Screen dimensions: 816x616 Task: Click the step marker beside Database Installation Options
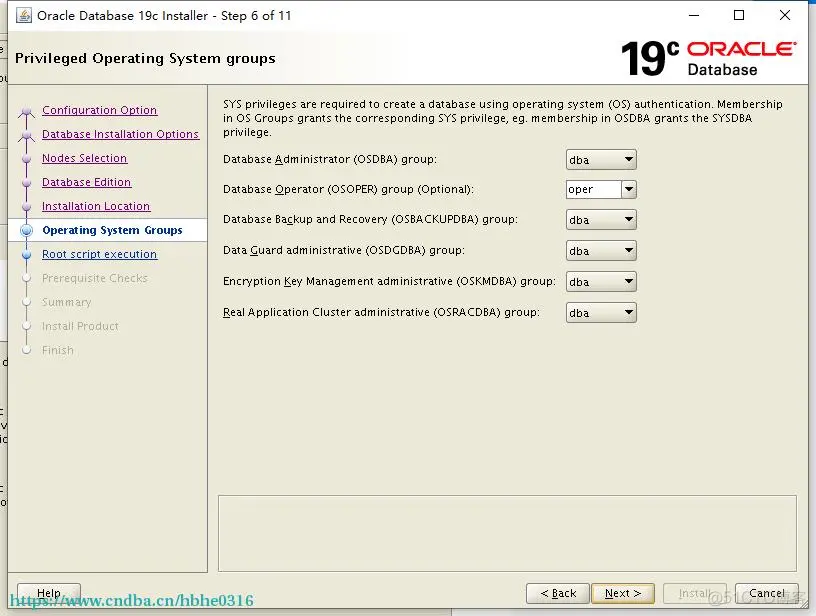[27, 136]
